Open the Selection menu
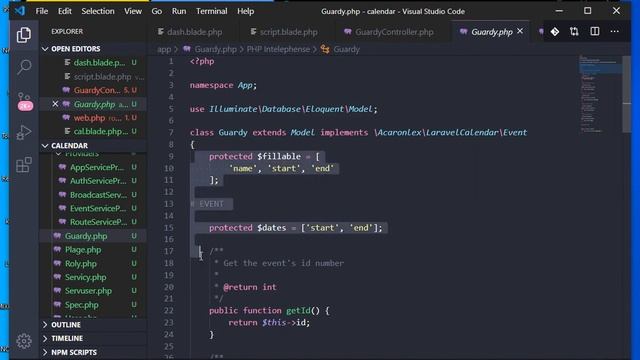The image size is (640, 360). click(98, 11)
